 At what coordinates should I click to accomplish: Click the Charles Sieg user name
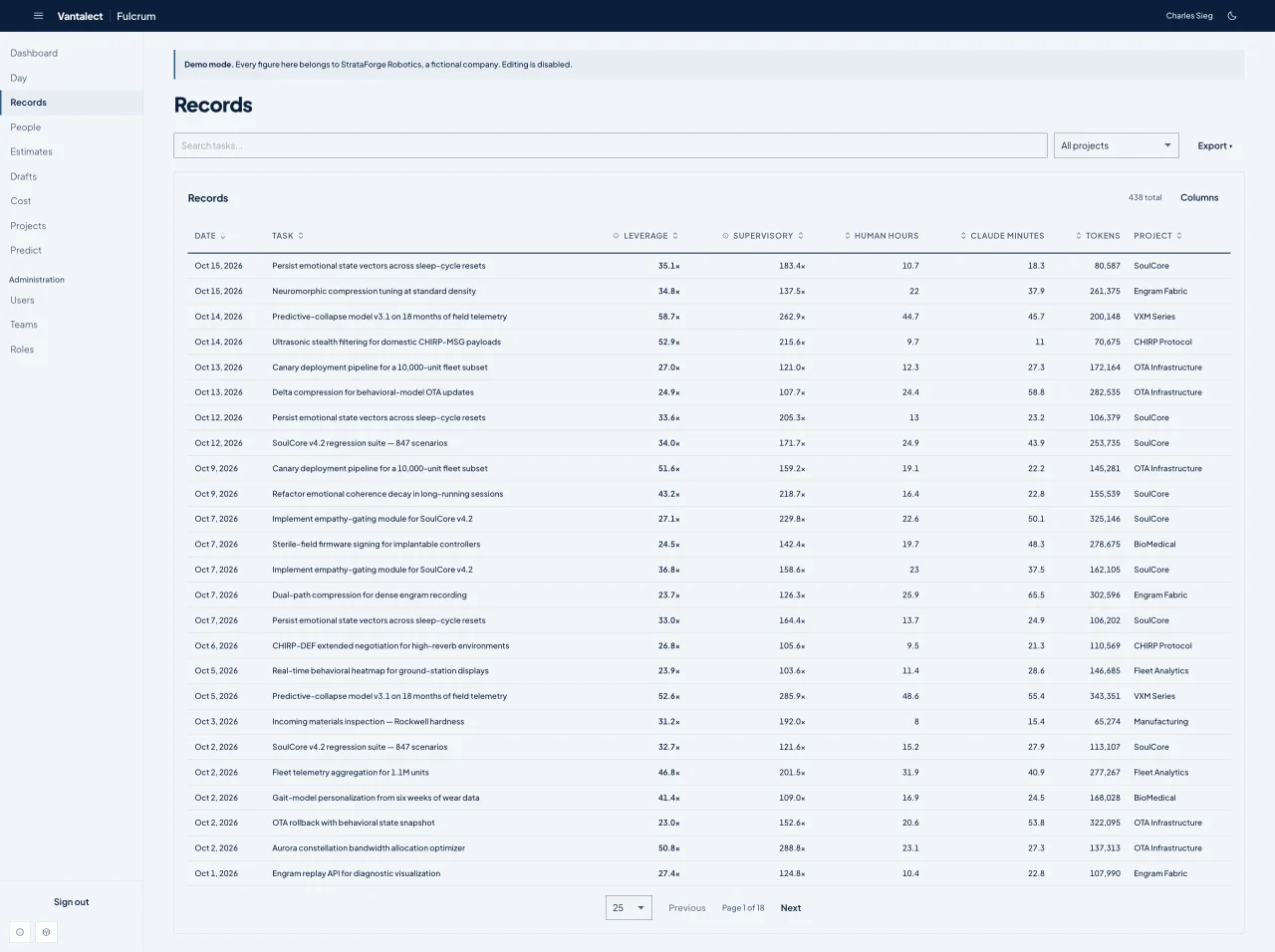coord(1189,16)
